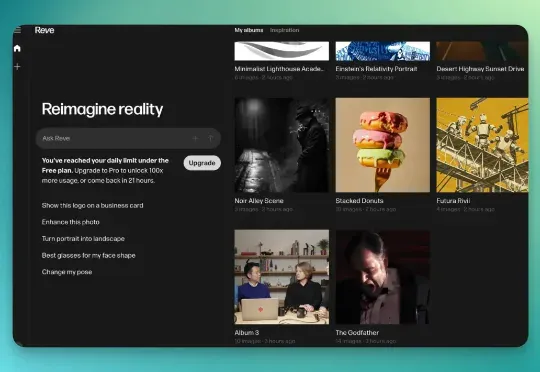540x372 pixels.
Task: Open the Album 3 thumbnail
Action: [x=282, y=277]
